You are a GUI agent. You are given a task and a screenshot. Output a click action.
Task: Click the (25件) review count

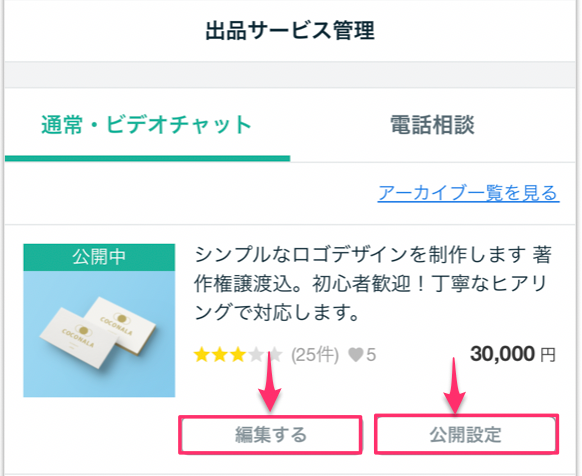[x=315, y=355]
